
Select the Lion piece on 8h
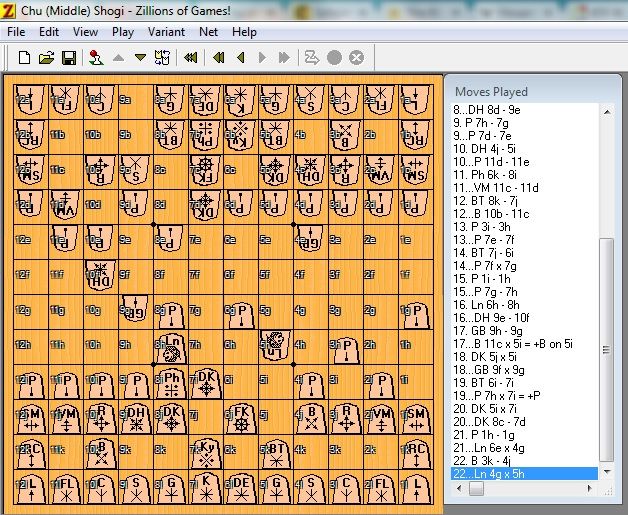pos(171,347)
